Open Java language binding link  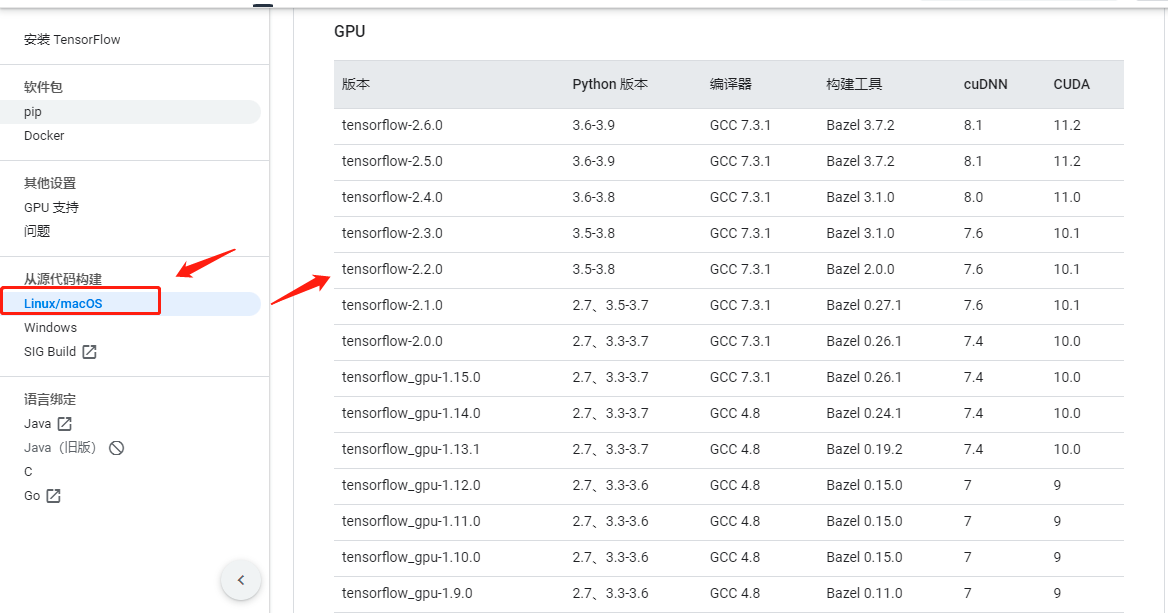(x=37, y=424)
